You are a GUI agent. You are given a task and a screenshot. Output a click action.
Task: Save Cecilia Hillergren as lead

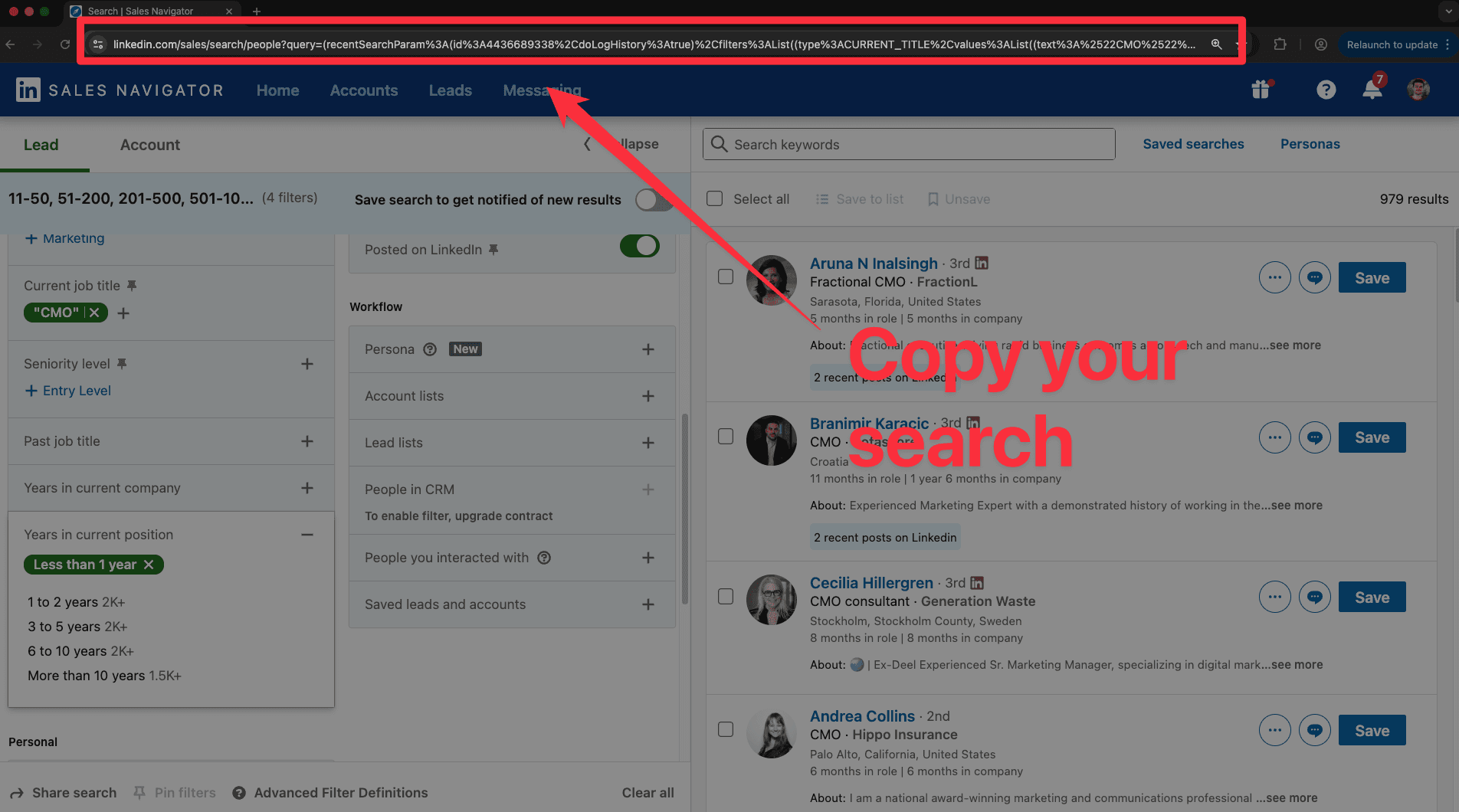(1372, 597)
